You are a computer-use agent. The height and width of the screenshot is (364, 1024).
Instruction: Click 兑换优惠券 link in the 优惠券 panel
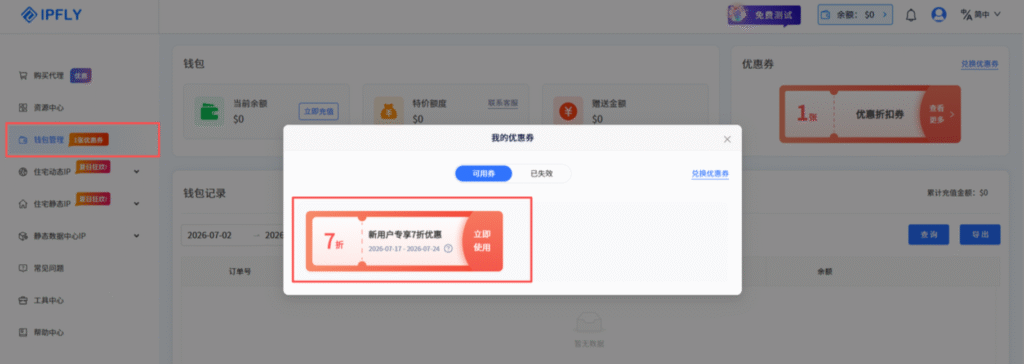coord(980,64)
